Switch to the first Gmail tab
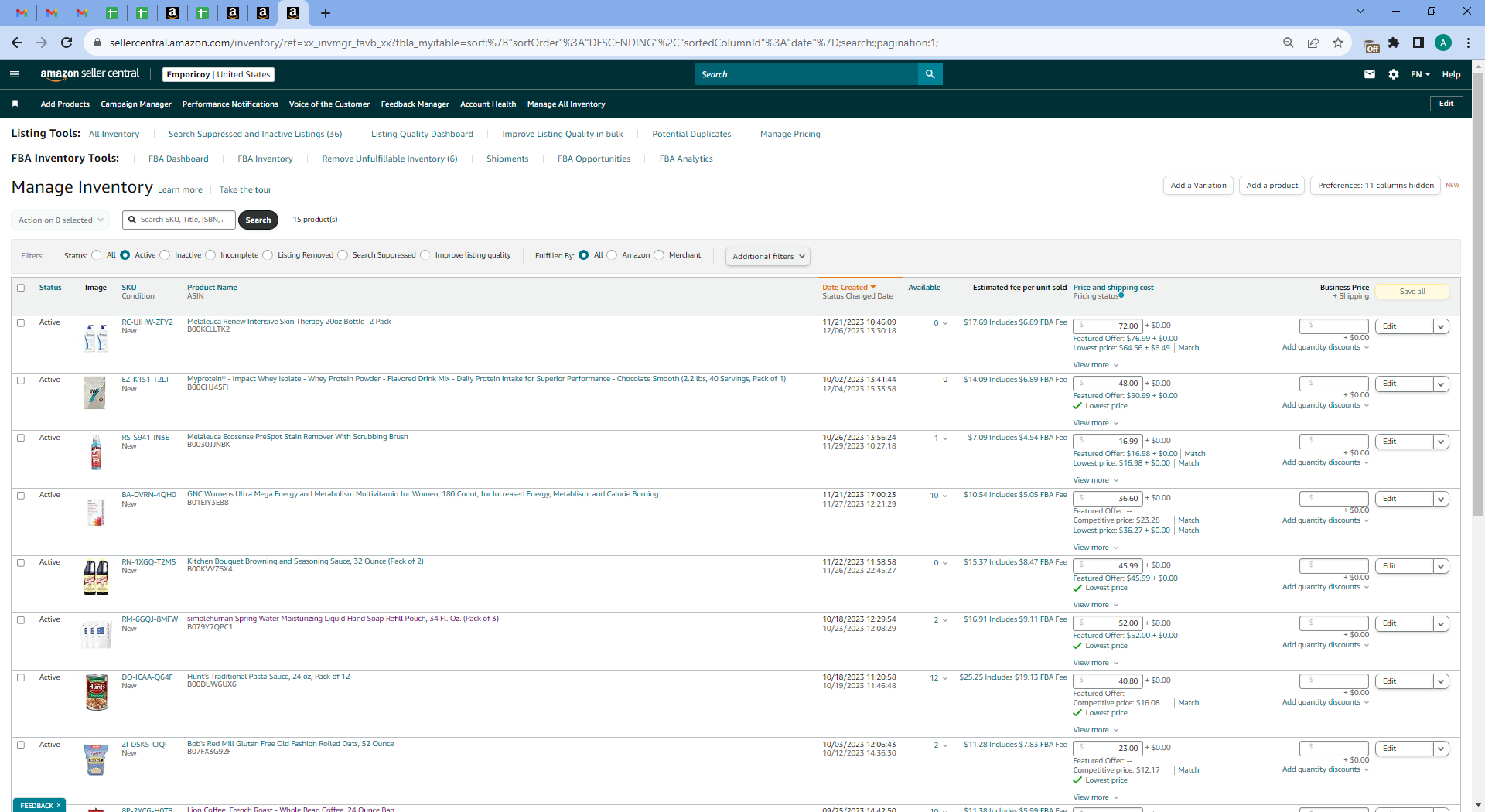1485x812 pixels. (22, 13)
